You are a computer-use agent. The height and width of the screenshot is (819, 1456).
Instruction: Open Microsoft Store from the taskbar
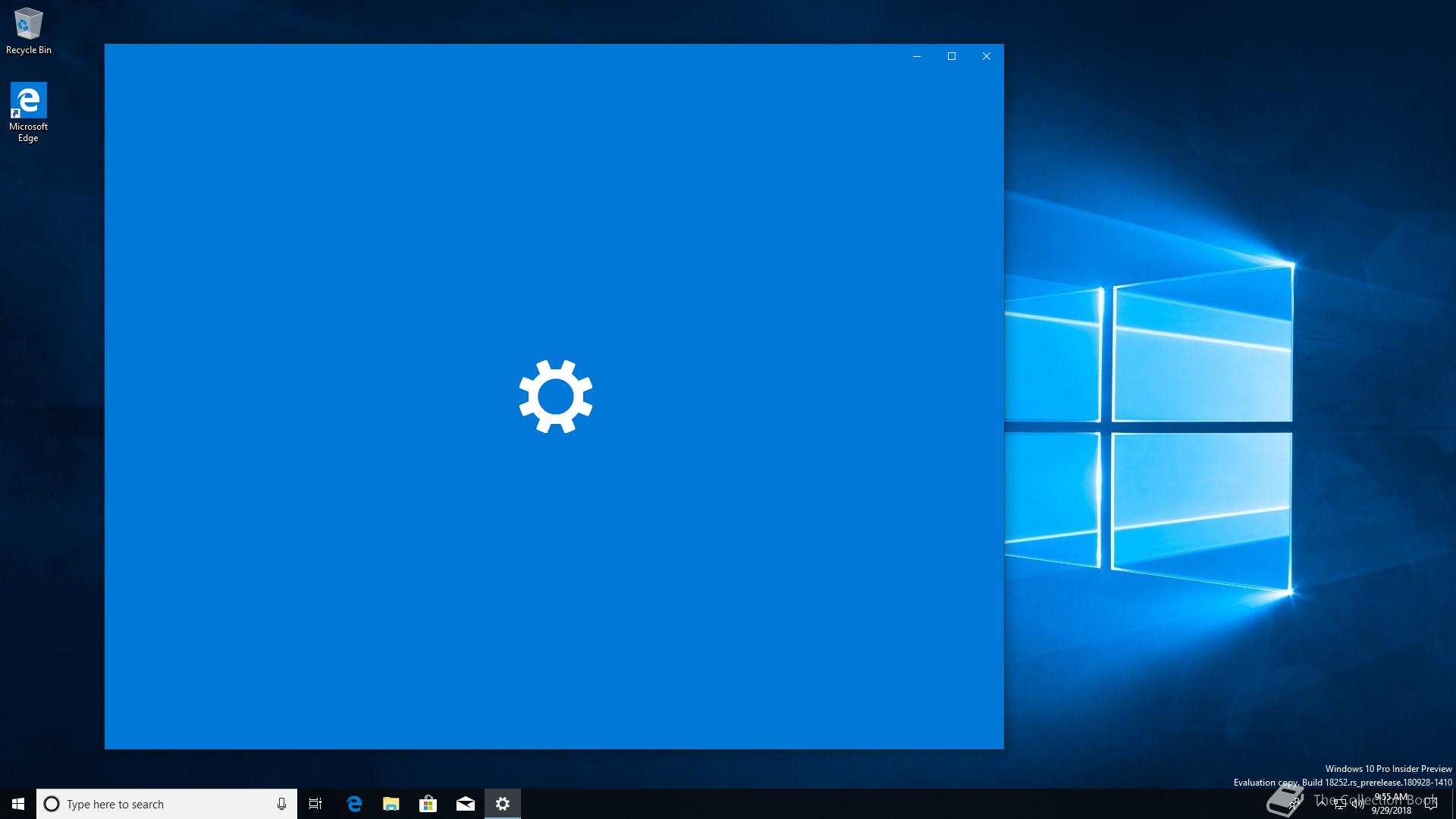click(428, 804)
